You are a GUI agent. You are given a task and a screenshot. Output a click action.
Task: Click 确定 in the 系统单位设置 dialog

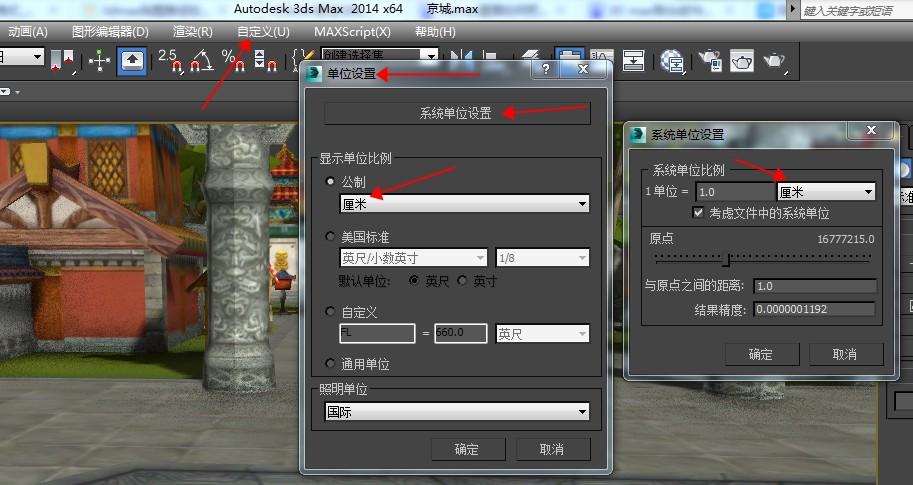tap(762, 354)
